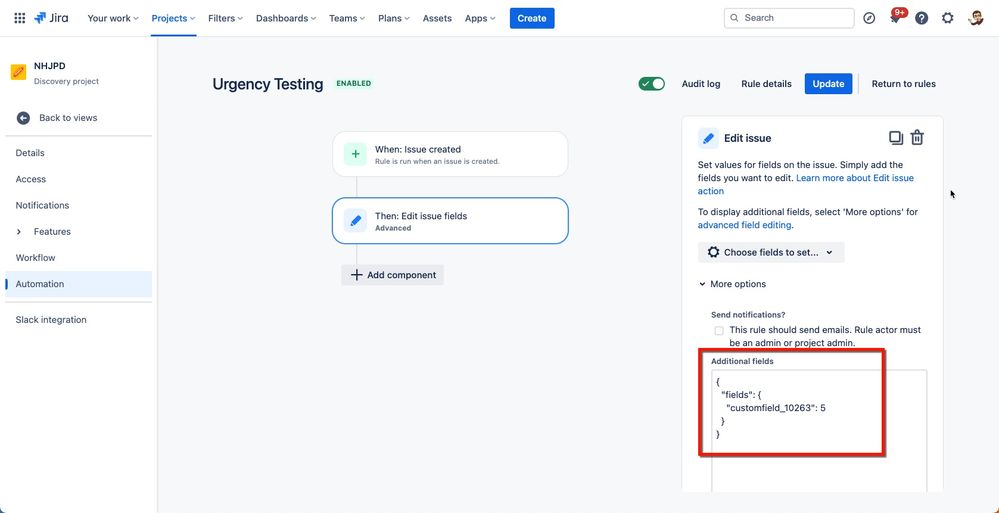
Task: Click inside the Additional fields JSON editor
Action: [819, 430]
